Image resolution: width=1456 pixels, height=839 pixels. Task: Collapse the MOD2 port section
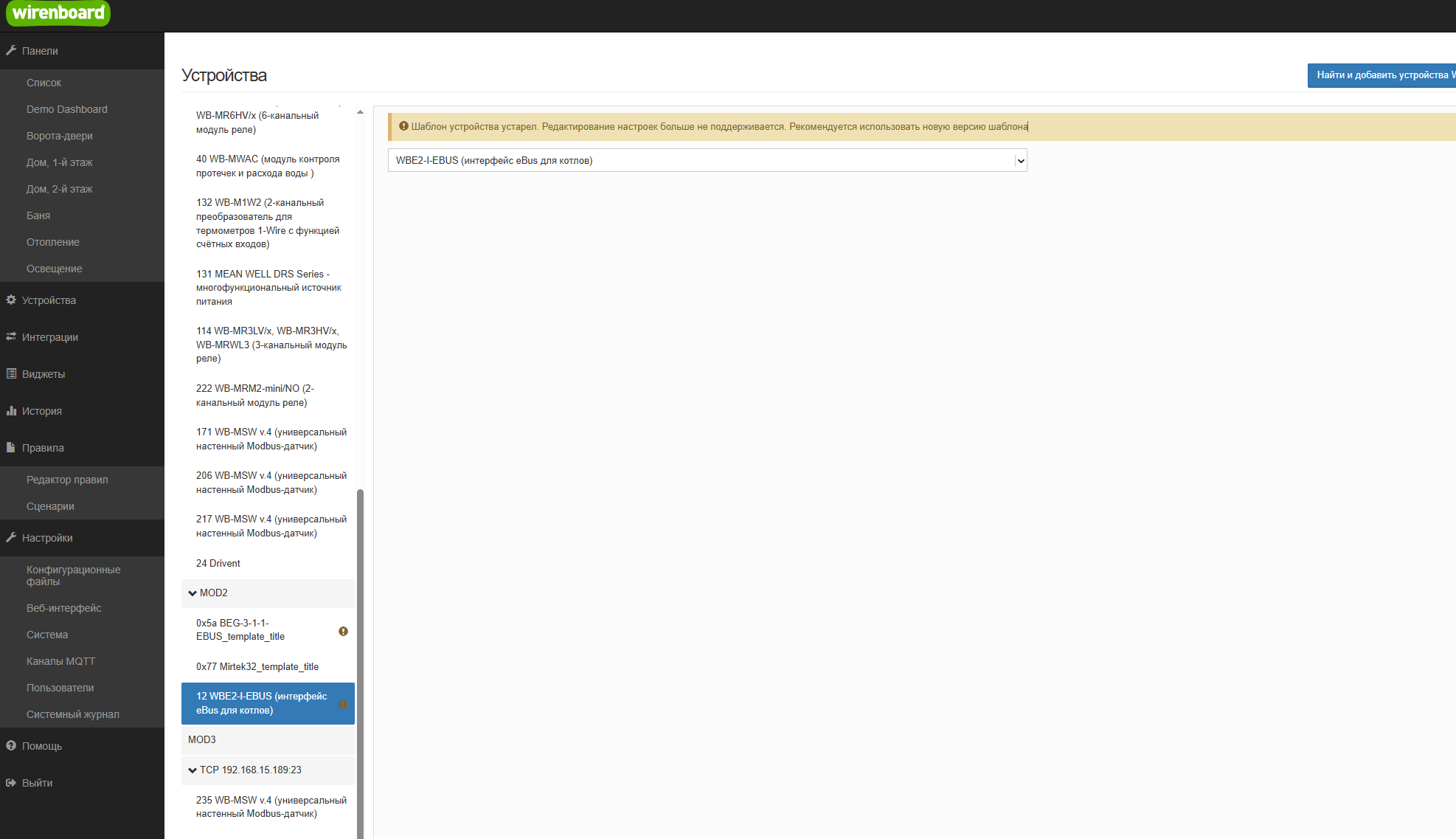tap(193, 593)
